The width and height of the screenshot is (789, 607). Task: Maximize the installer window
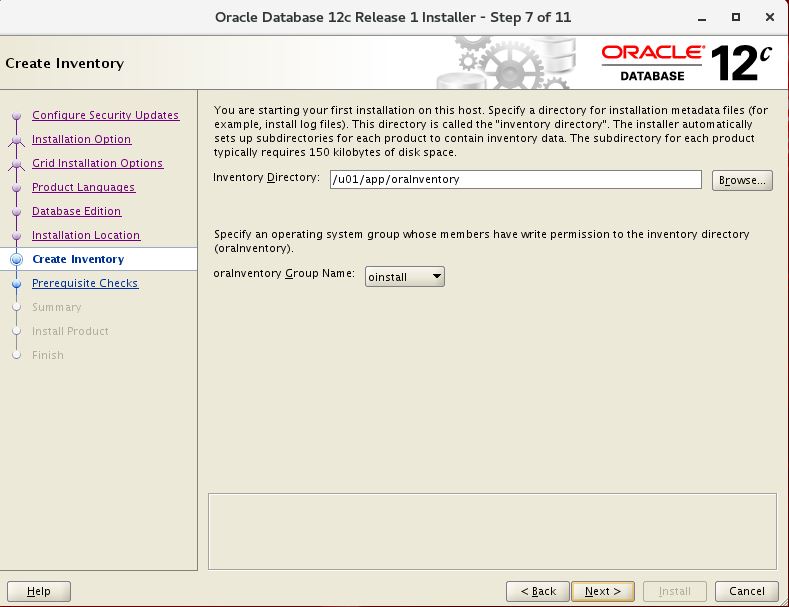click(x=736, y=17)
